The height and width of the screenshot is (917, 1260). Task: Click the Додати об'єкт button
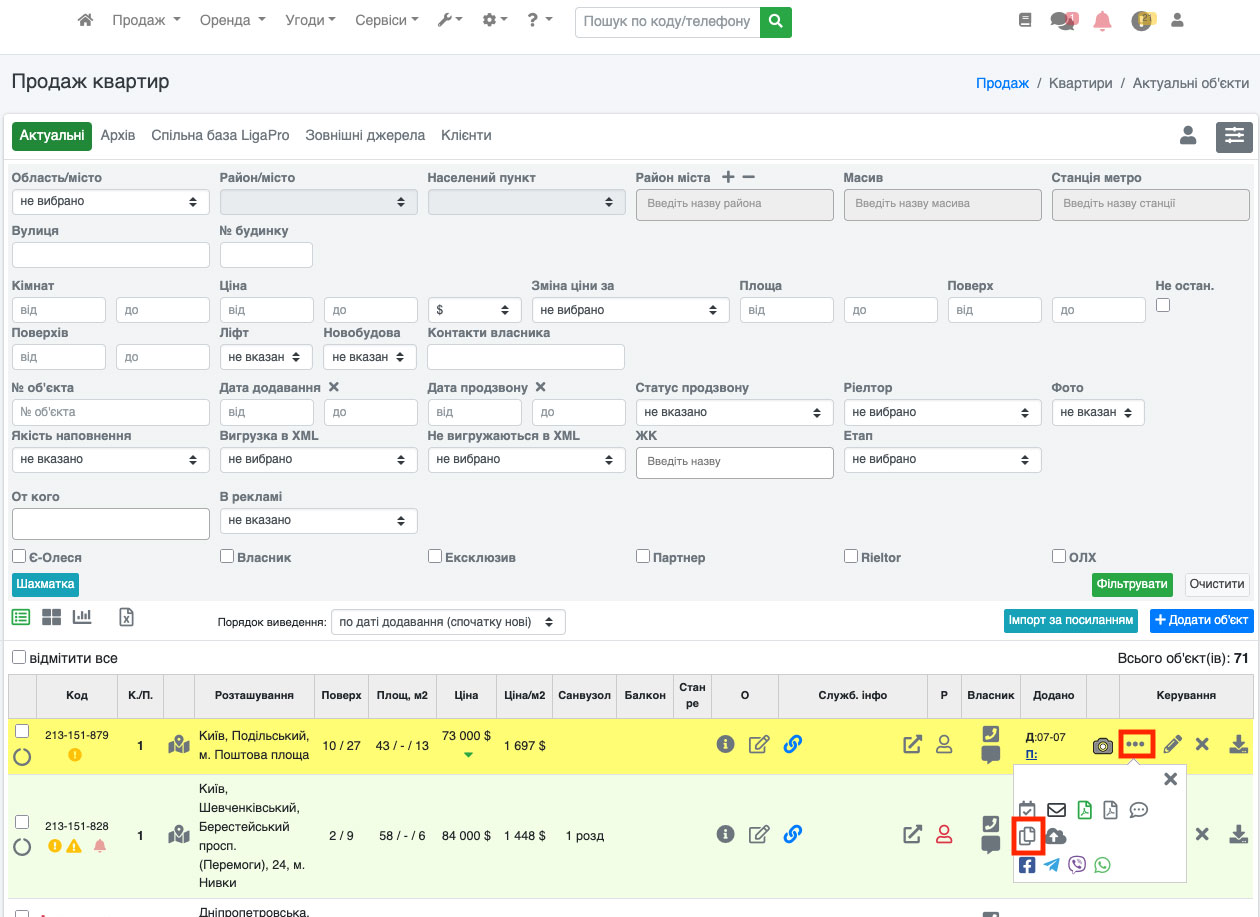point(1201,620)
